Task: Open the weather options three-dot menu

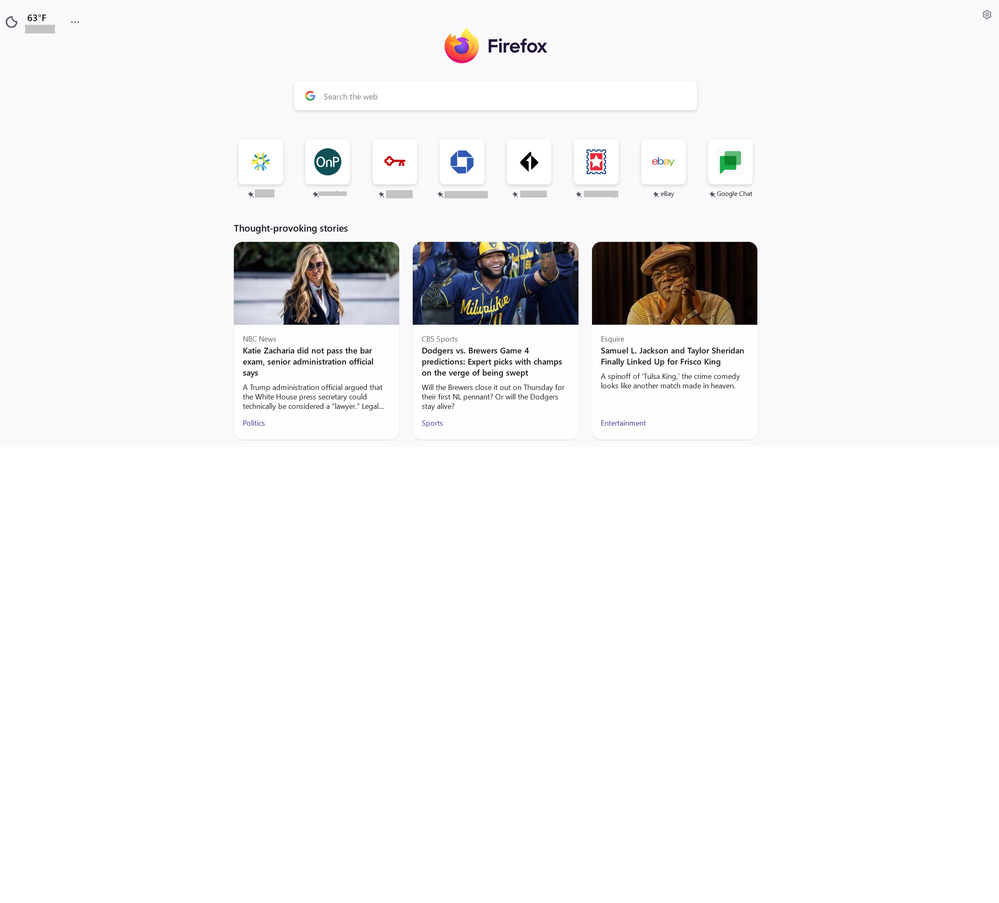Action: pos(75,22)
